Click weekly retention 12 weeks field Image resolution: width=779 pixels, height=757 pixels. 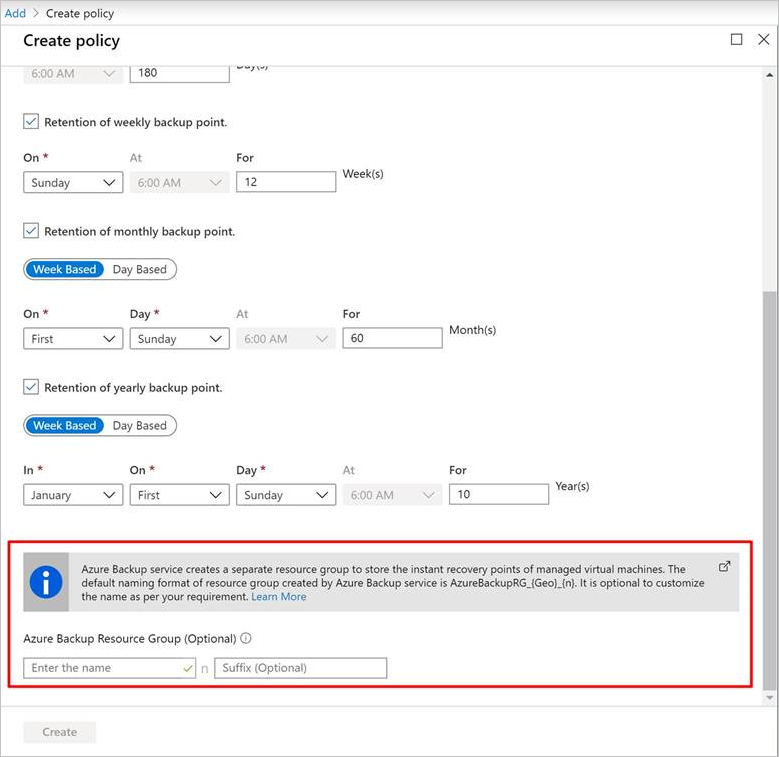pos(286,182)
